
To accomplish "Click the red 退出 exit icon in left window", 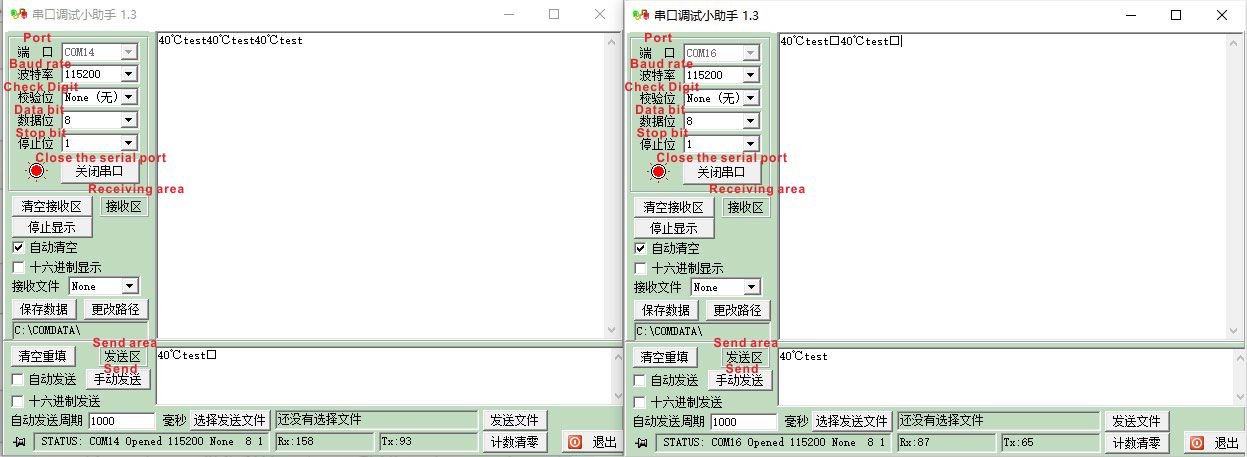I will 575,442.
